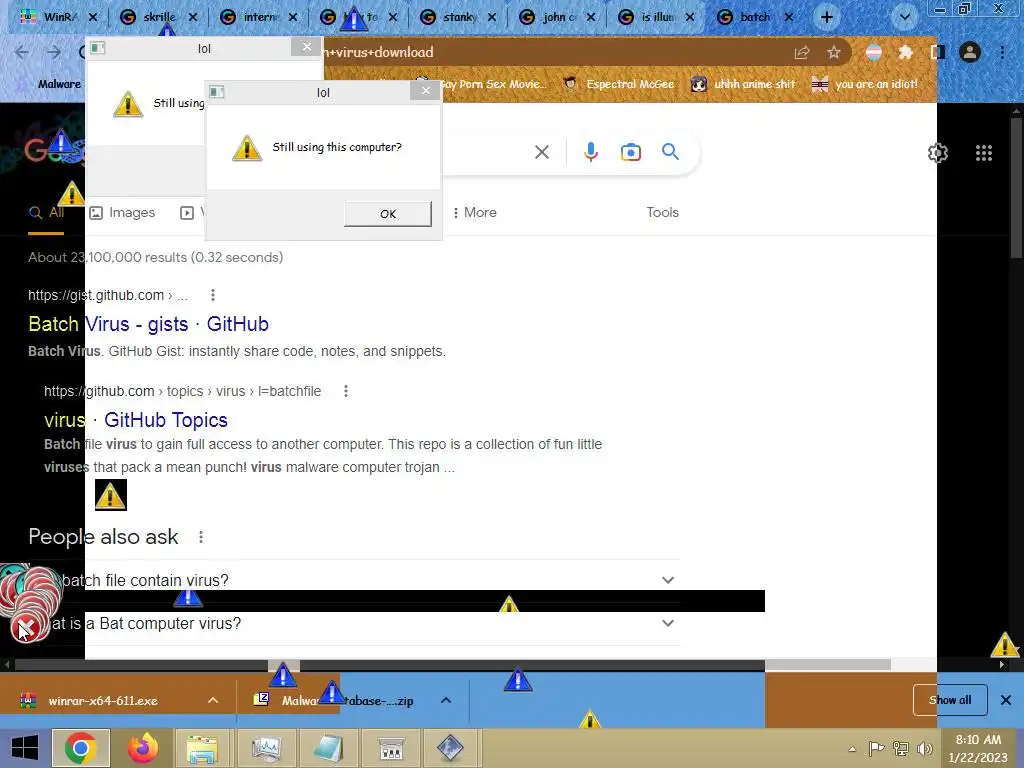The height and width of the screenshot is (768, 1024).
Task: Open Google Lens camera search icon
Action: pyautogui.click(x=631, y=152)
